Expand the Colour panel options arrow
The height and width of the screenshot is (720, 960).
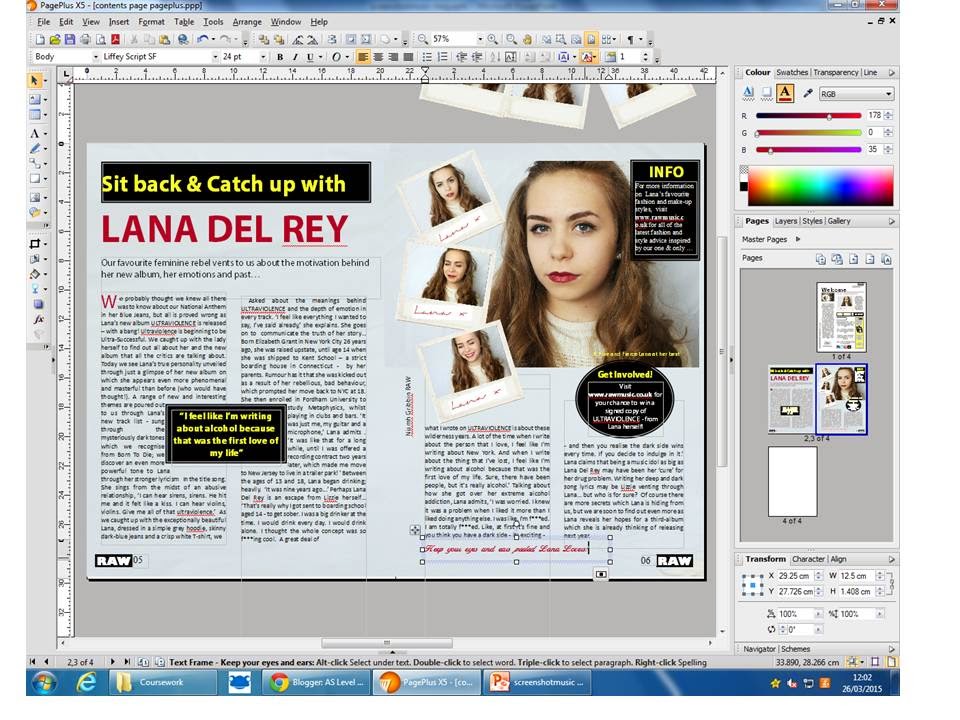(891, 73)
